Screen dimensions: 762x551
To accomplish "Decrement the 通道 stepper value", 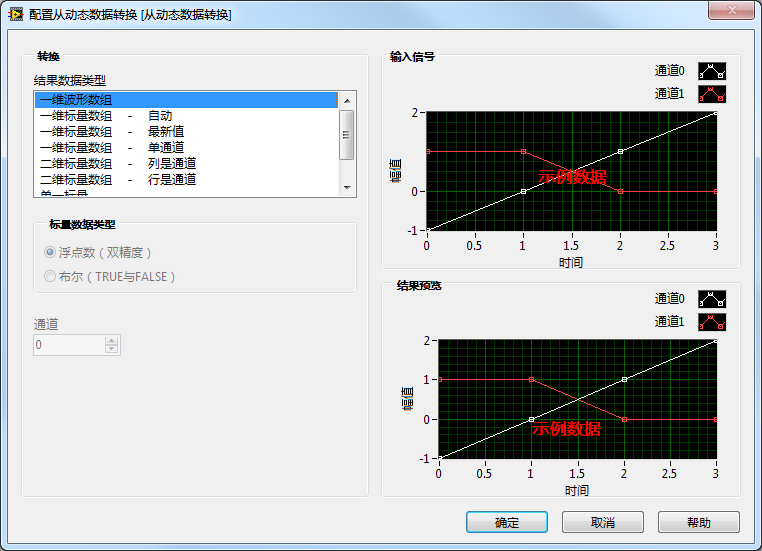I will (x=112, y=349).
